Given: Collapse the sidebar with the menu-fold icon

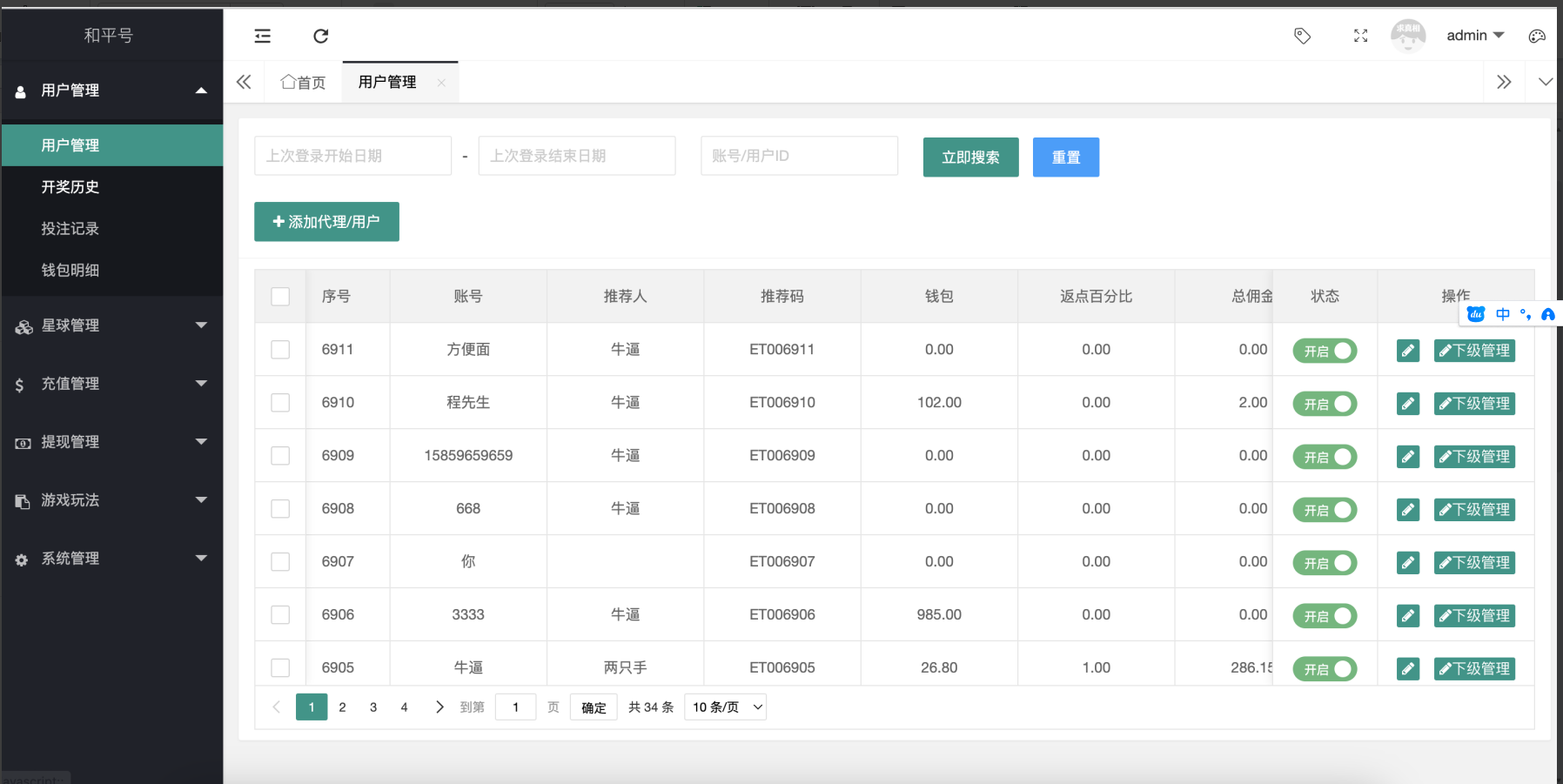Looking at the screenshot, I should (262, 36).
